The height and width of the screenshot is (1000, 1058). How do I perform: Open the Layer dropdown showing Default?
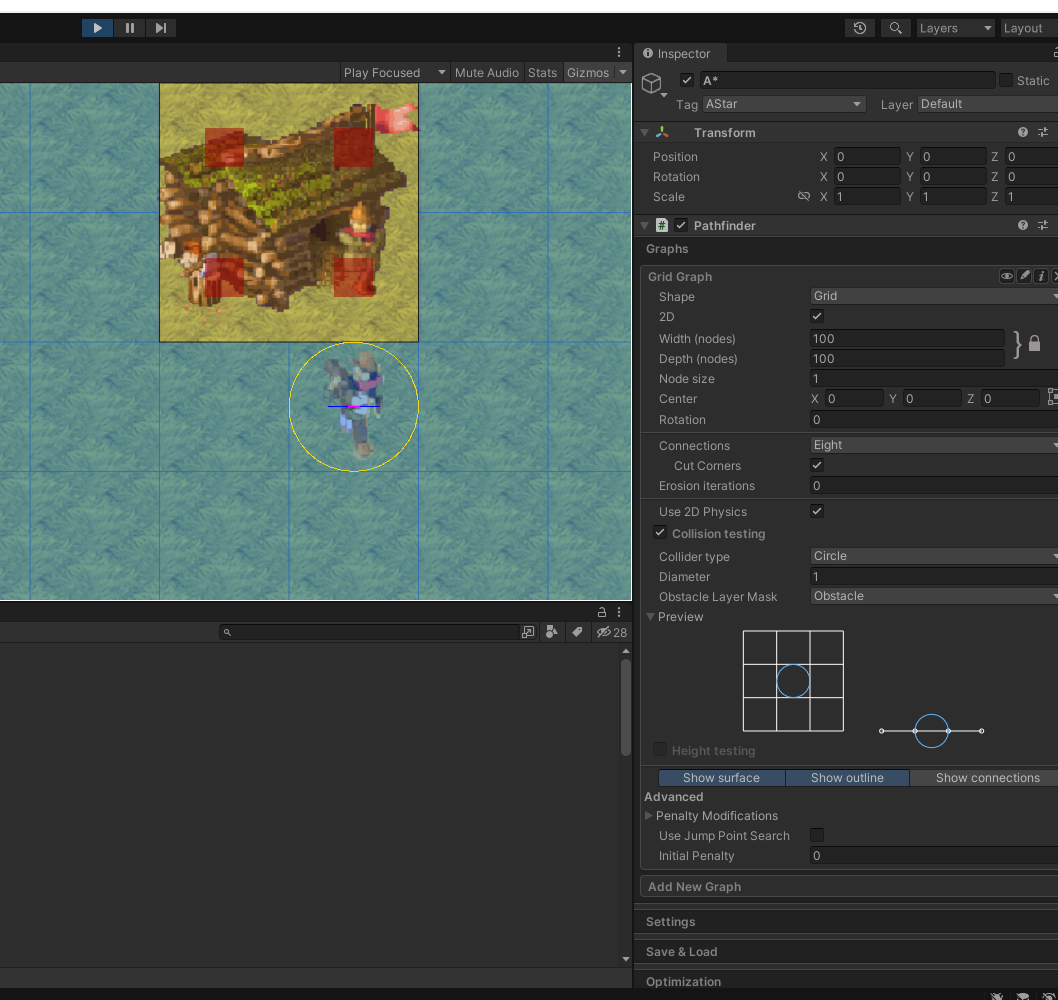987,104
